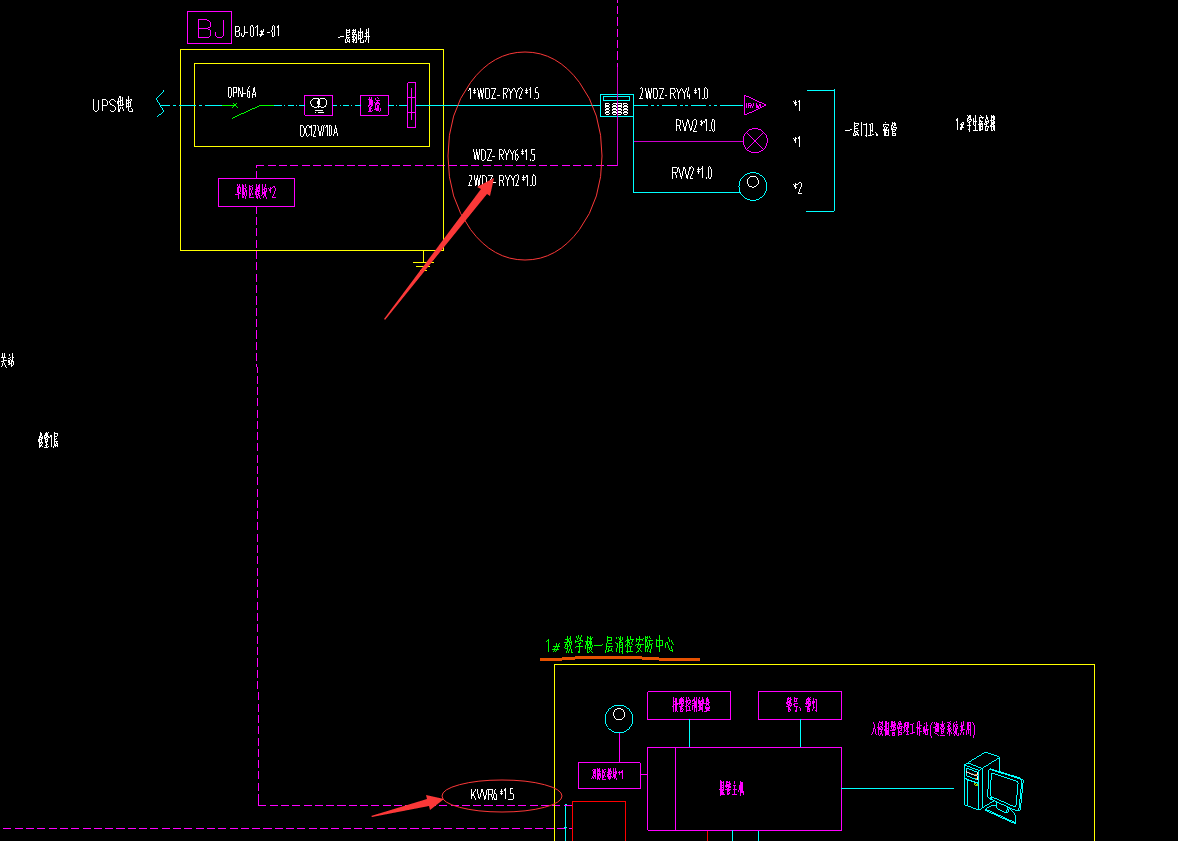Image resolution: width=1178 pixels, height=841 pixels.
Task: Select the 2WDZ-RYY4*1.0 cable label
Action: [673, 94]
